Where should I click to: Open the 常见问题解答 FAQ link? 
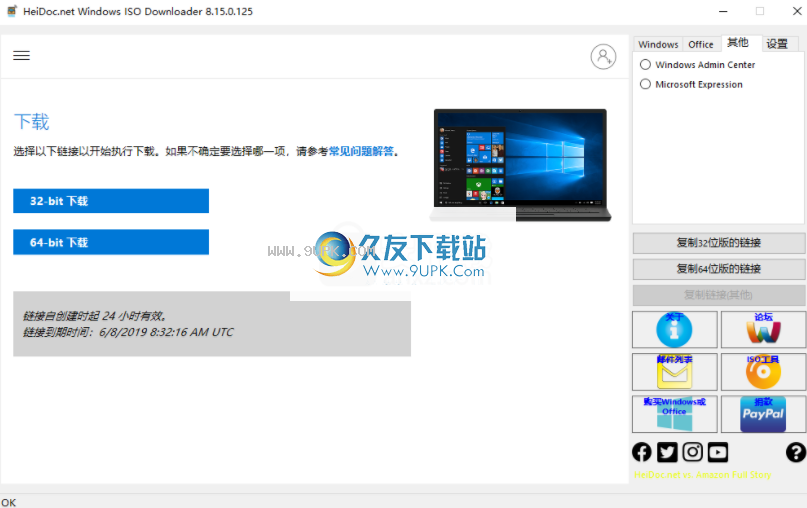(x=361, y=151)
